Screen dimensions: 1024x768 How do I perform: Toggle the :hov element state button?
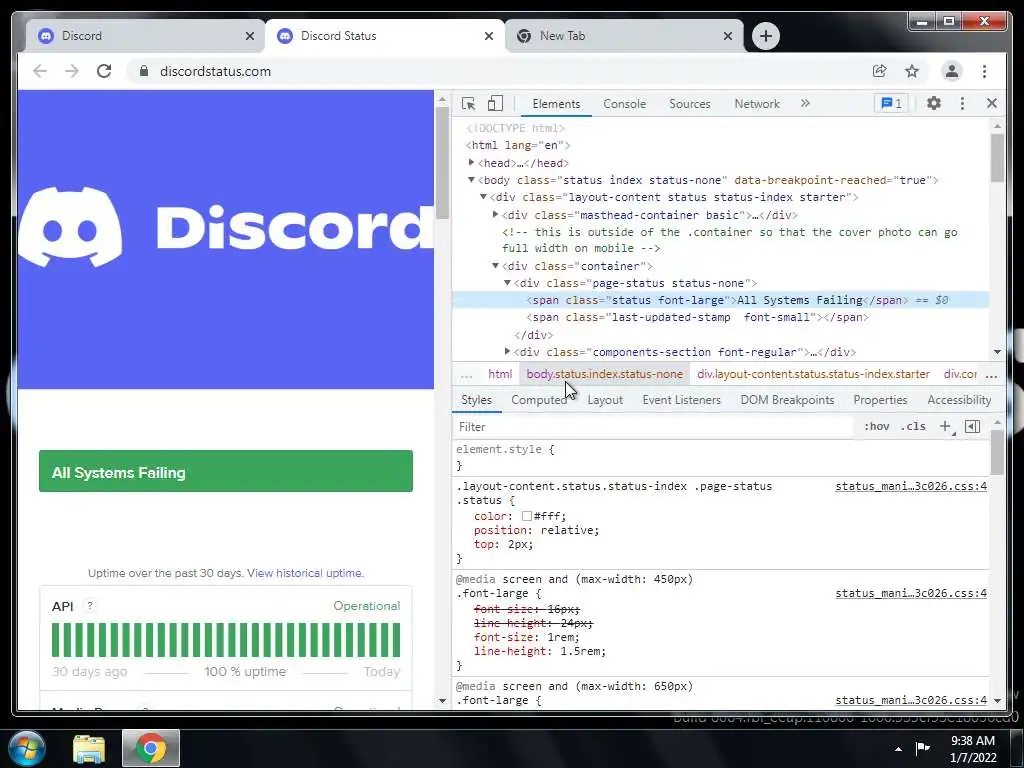click(x=876, y=426)
